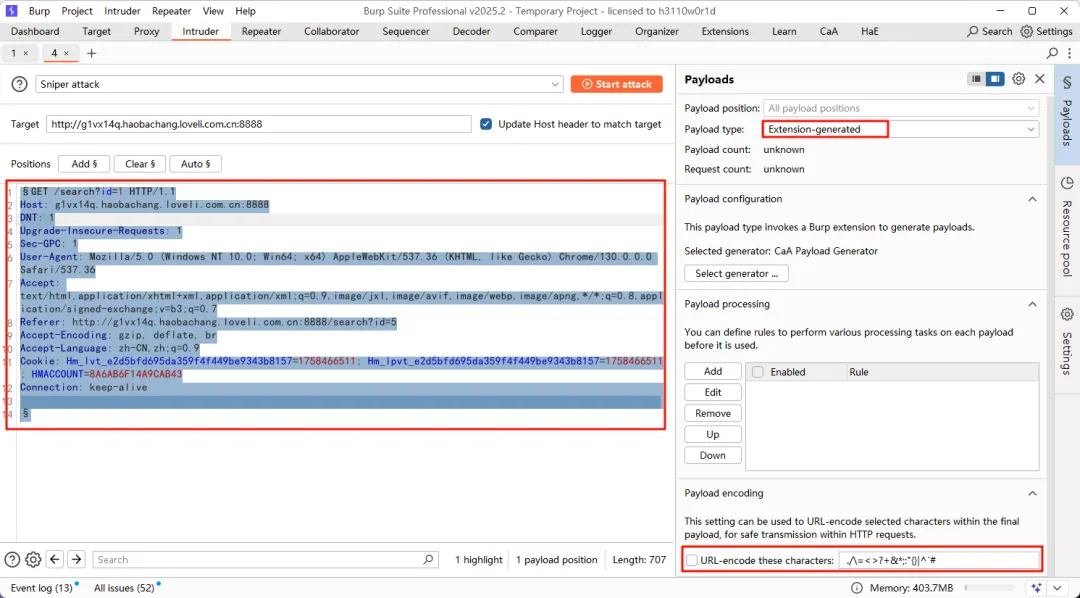
Task: Click the request editor Search field
Action: pyautogui.click(x=265, y=559)
